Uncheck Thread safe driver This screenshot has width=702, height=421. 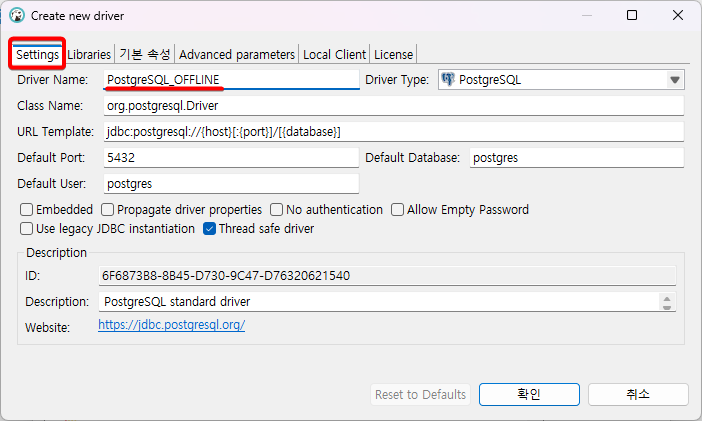210,228
